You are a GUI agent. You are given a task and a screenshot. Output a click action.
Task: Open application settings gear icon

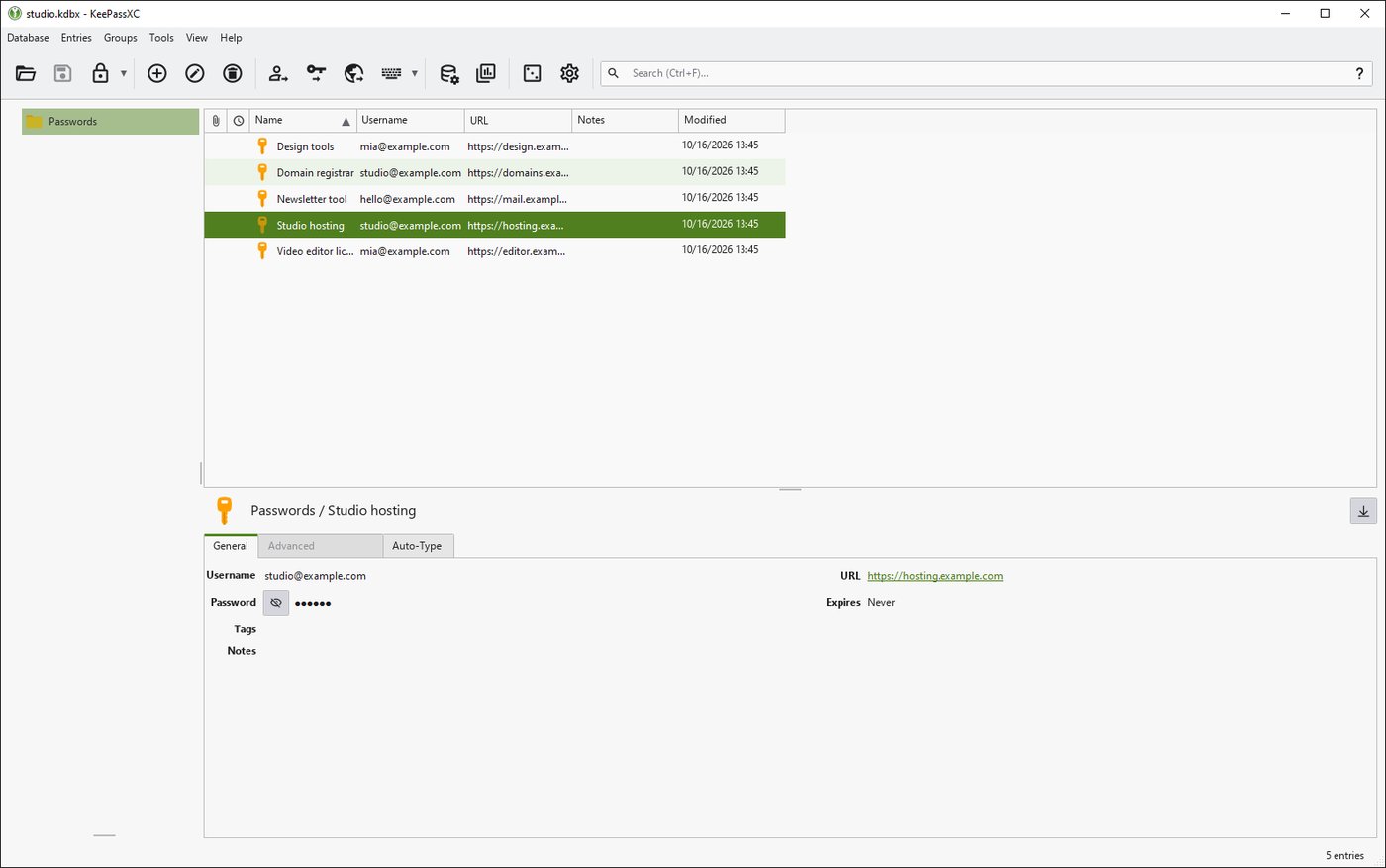click(x=569, y=73)
